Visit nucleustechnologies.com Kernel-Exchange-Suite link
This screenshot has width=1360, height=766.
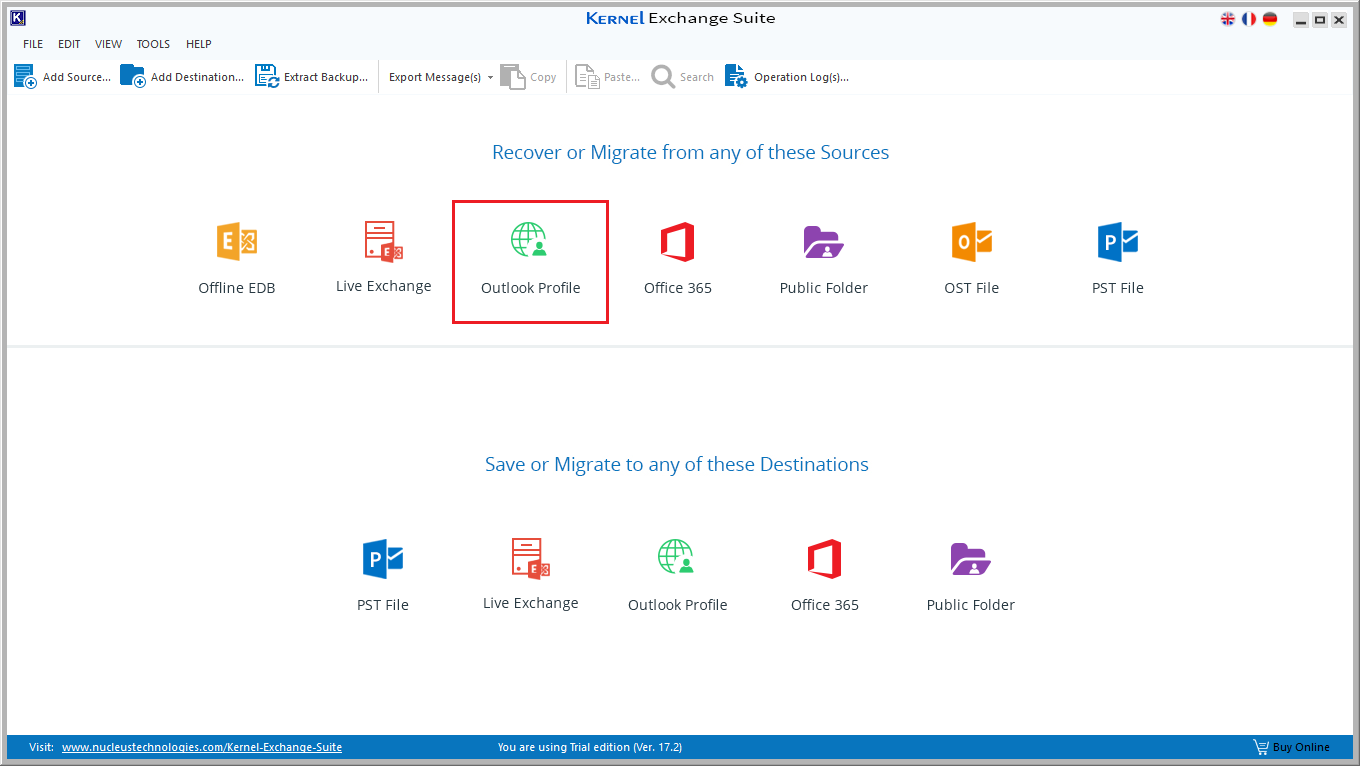point(202,747)
